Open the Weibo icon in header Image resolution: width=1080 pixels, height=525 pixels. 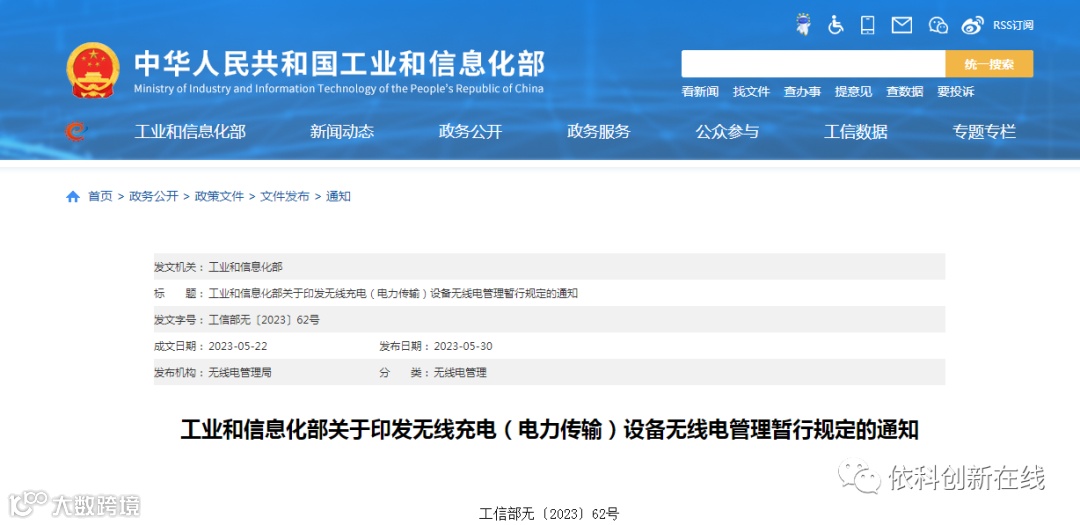point(973,25)
